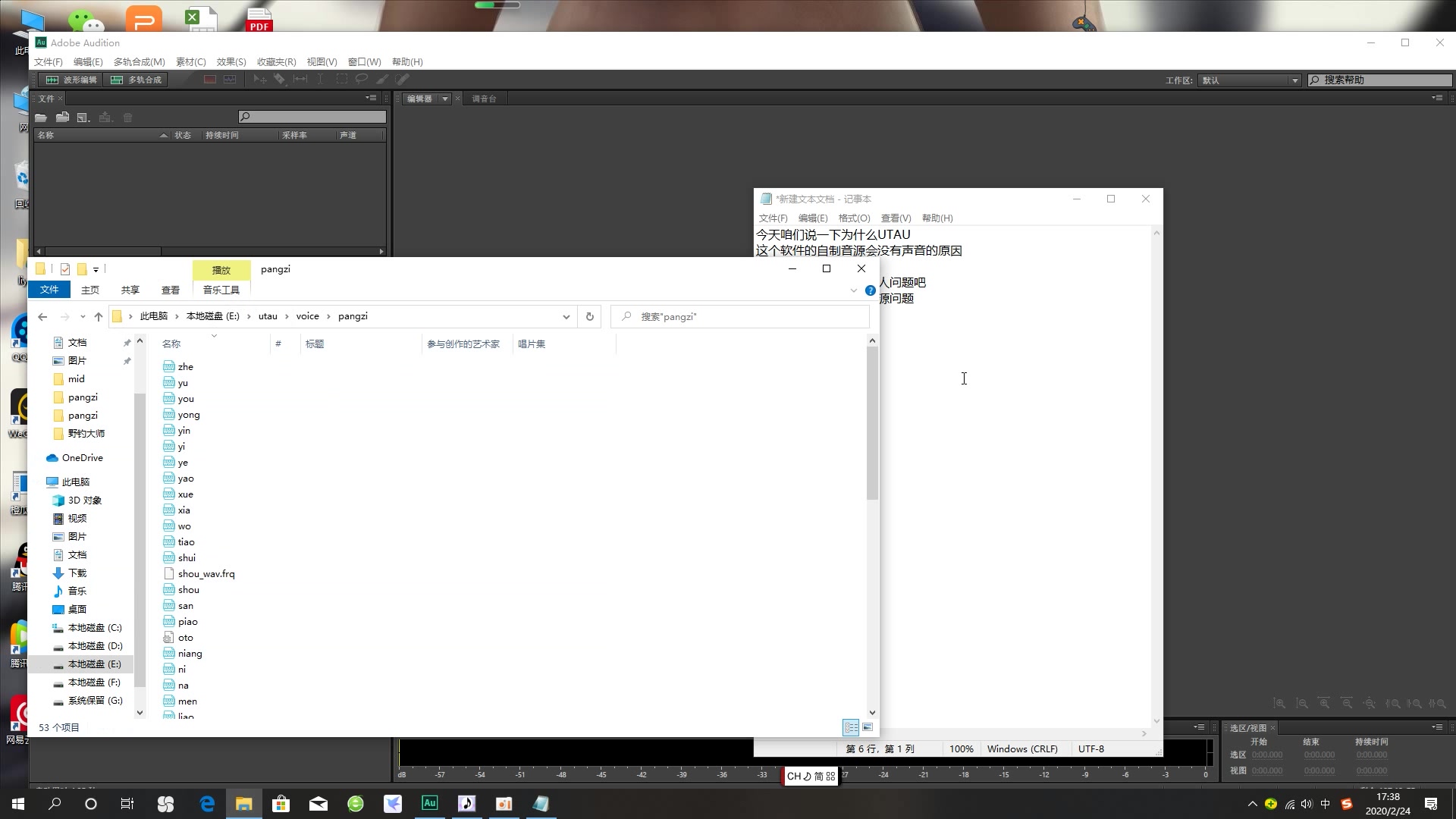
Task: Click the Adobe Audition taskbar icon
Action: click(430, 803)
